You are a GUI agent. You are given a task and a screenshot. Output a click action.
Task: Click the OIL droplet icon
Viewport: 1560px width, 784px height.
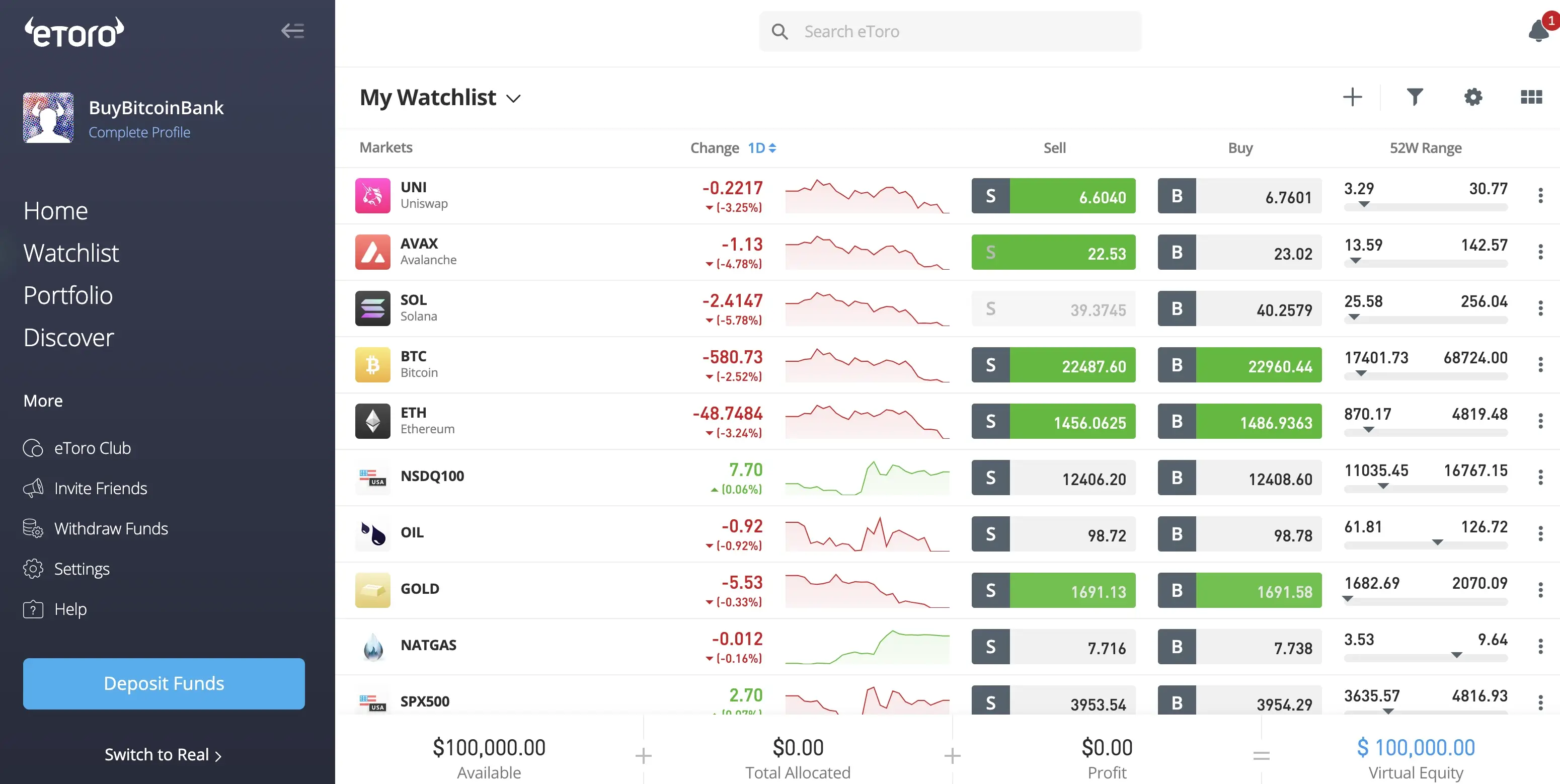click(x=372, y=533)
